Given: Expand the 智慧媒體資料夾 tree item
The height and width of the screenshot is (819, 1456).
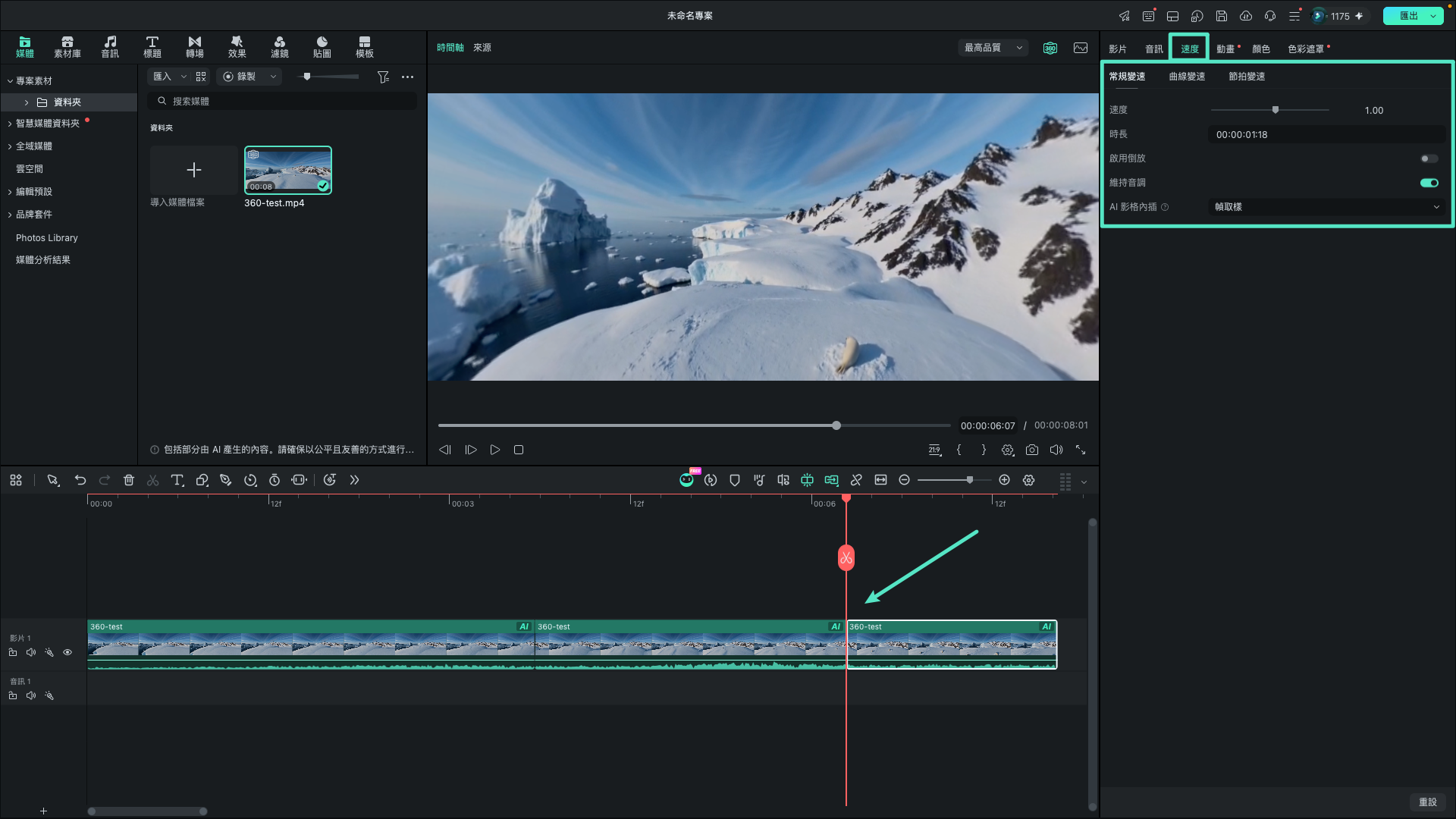Looking at the screenshot, I should (10, 124).
